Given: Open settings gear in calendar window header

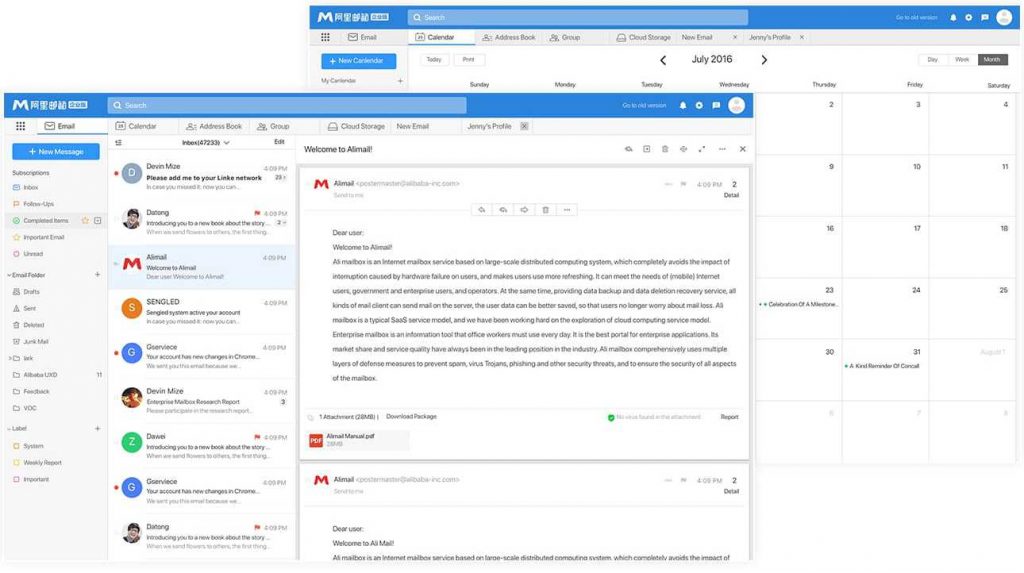Looking at the screenshot, I should point(968,18).
